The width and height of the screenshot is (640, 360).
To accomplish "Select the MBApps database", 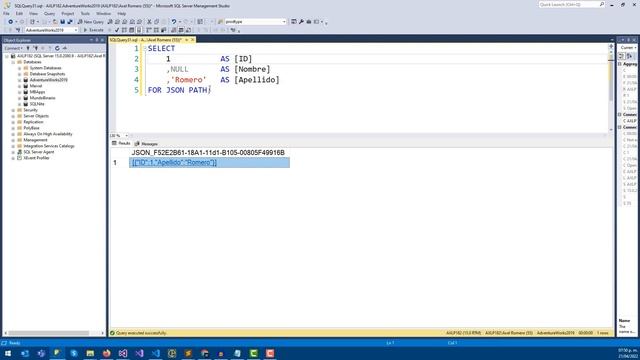I will [x=37, y=92].
